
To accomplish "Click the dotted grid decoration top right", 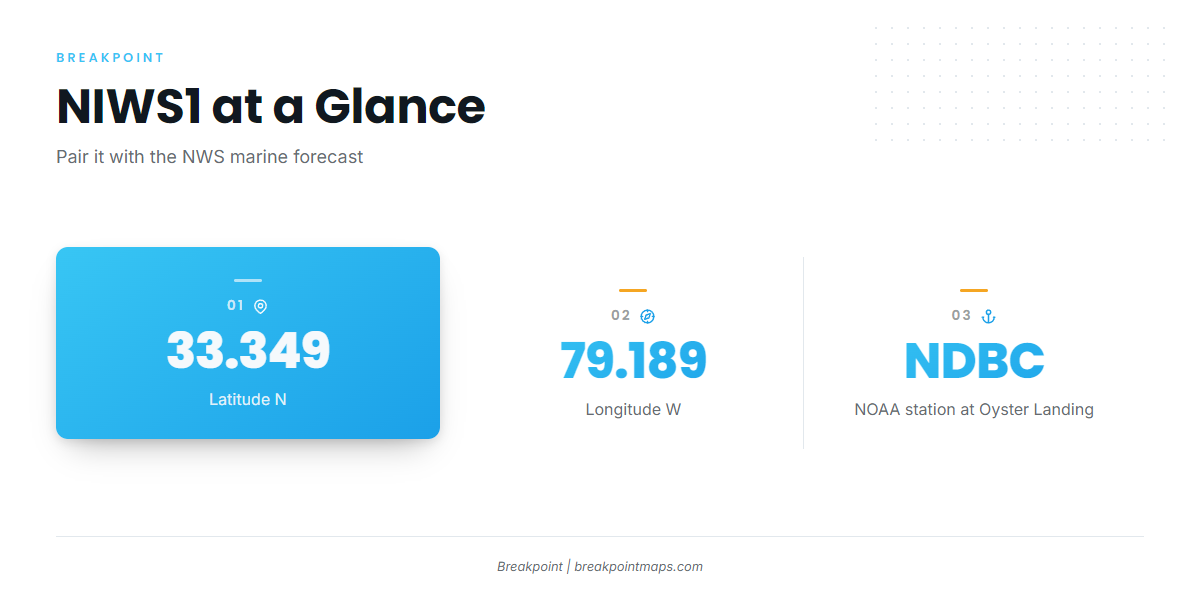I will (1019, 85).
